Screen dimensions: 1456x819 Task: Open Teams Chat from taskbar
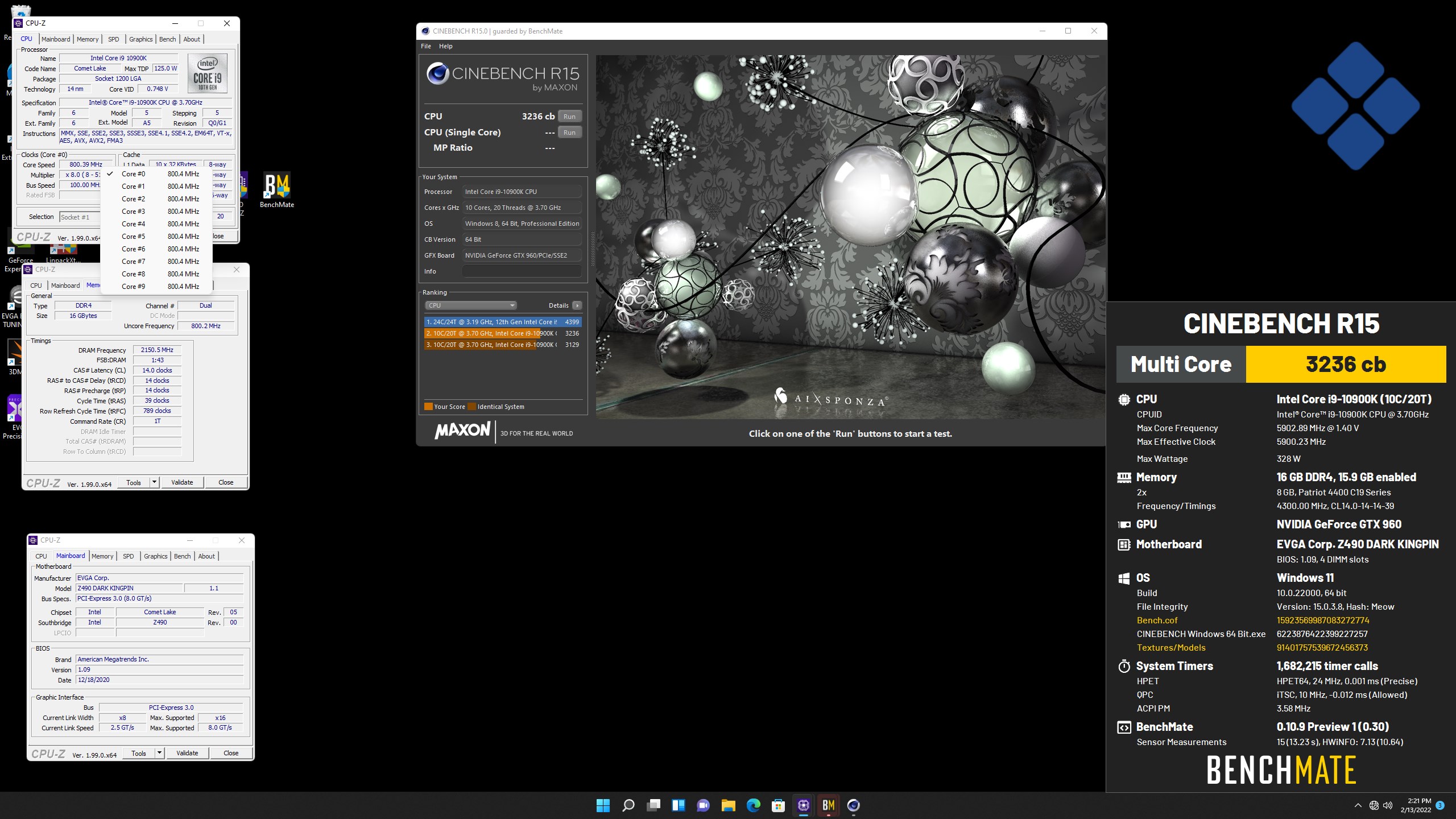pyautogui.click(x=704, y=805)
